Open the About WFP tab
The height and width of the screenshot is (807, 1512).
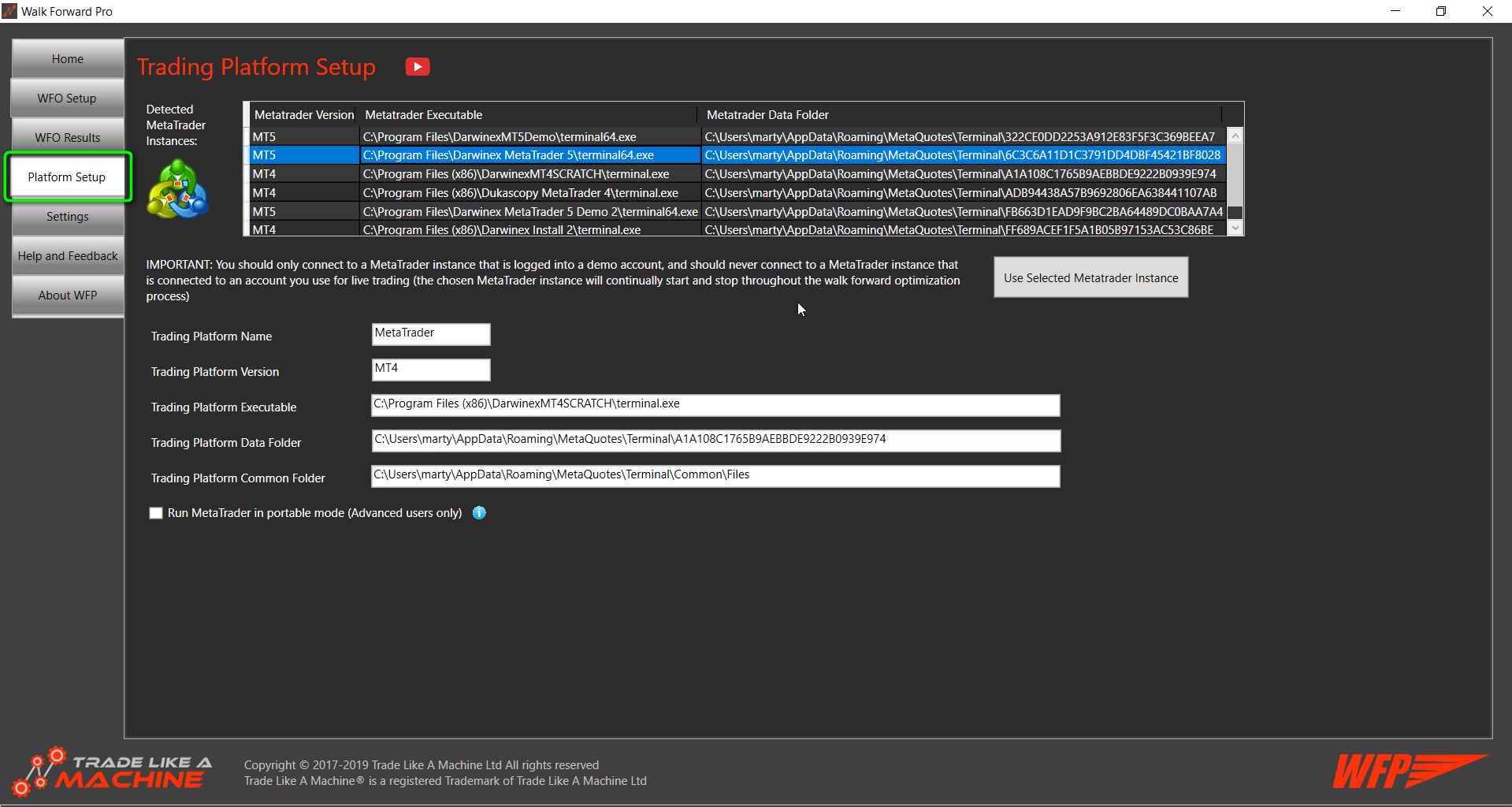[x=68, y=295]
